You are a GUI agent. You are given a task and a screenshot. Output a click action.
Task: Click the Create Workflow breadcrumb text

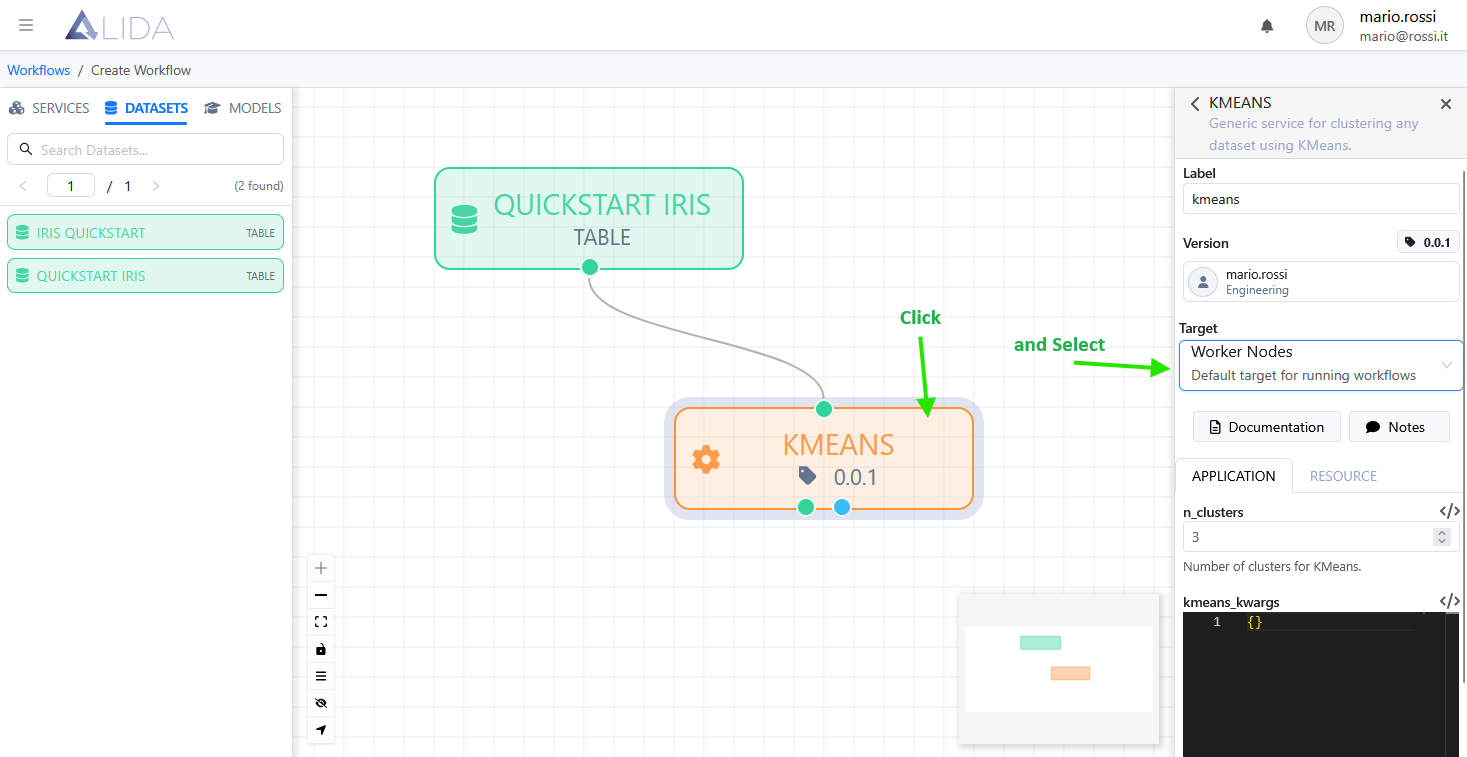click(141, 70)
